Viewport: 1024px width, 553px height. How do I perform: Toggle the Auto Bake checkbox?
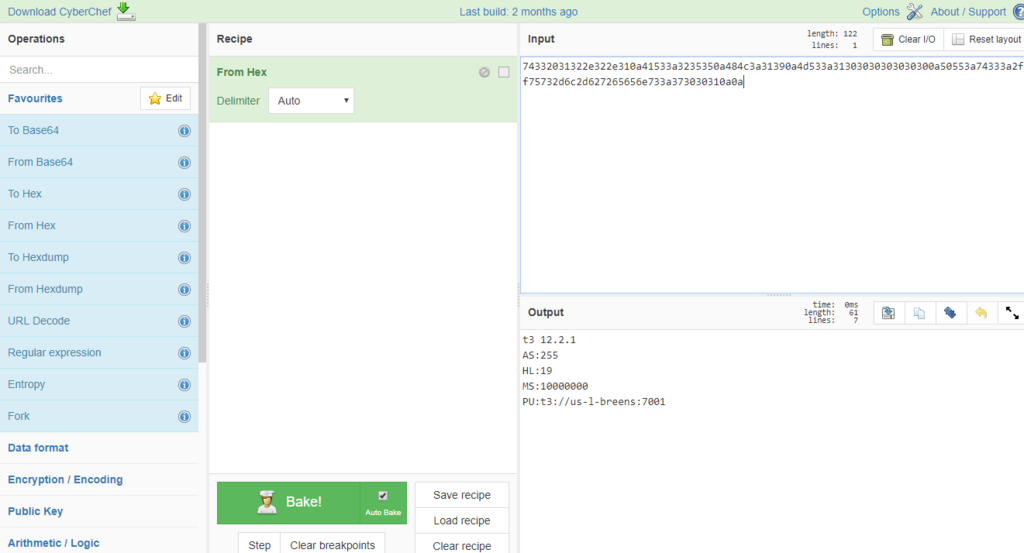pyautogui.click(x=383, y=496)
